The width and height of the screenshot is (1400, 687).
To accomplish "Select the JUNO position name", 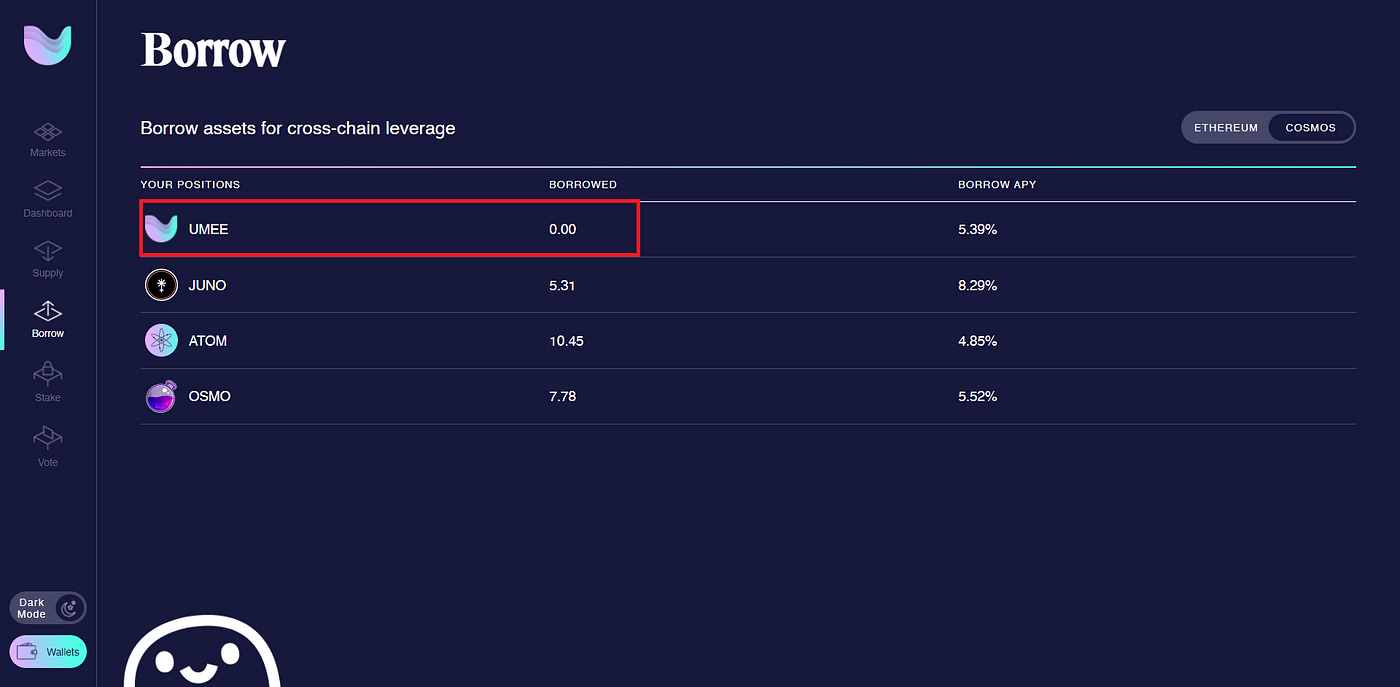I will tap(208, 285).
